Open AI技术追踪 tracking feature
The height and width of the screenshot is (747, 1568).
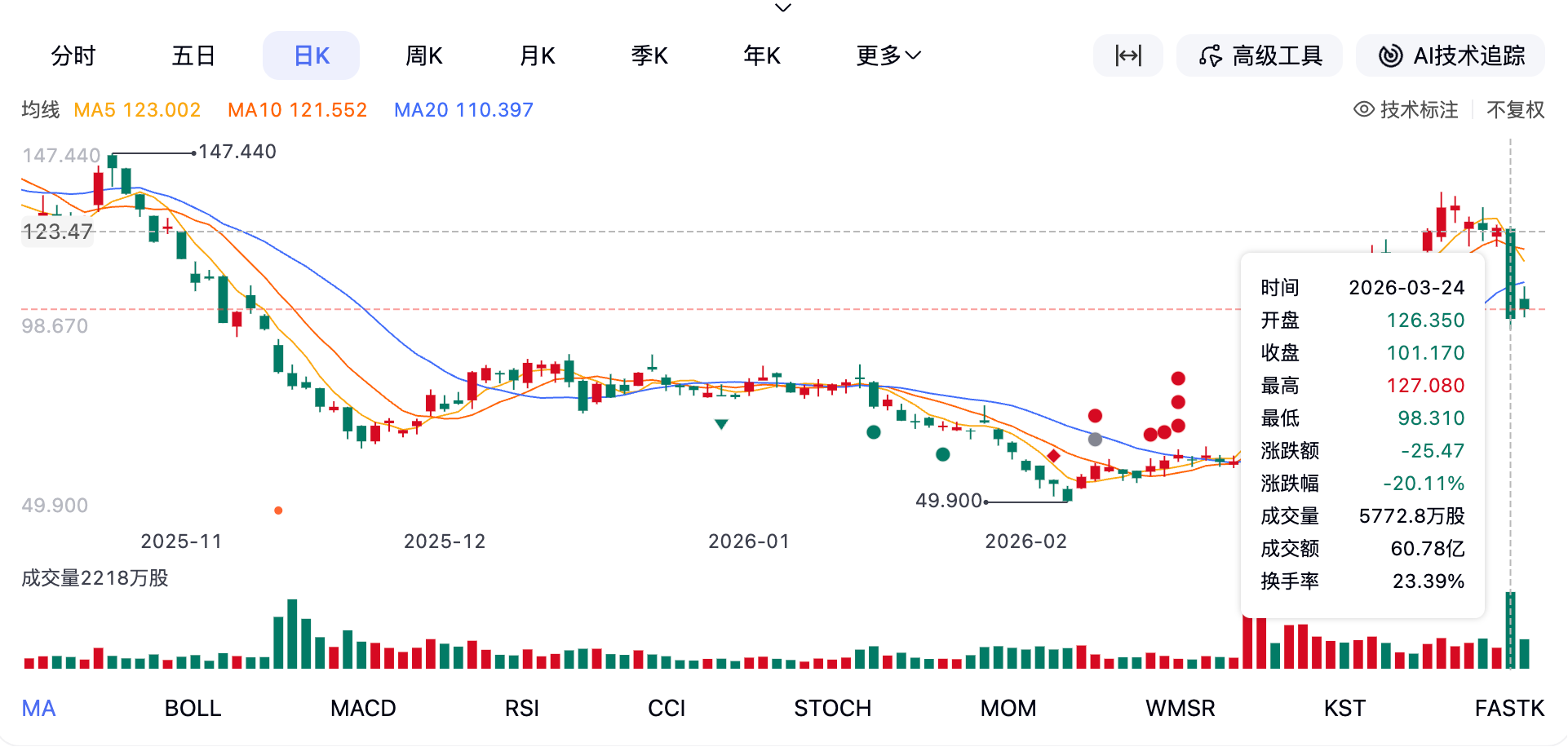pyautogui.click(x=1451, y=55)
